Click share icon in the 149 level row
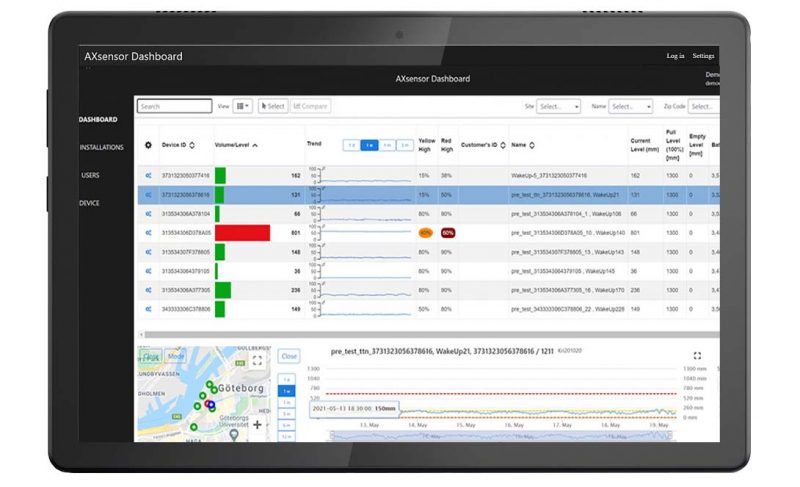 point(148,309)
